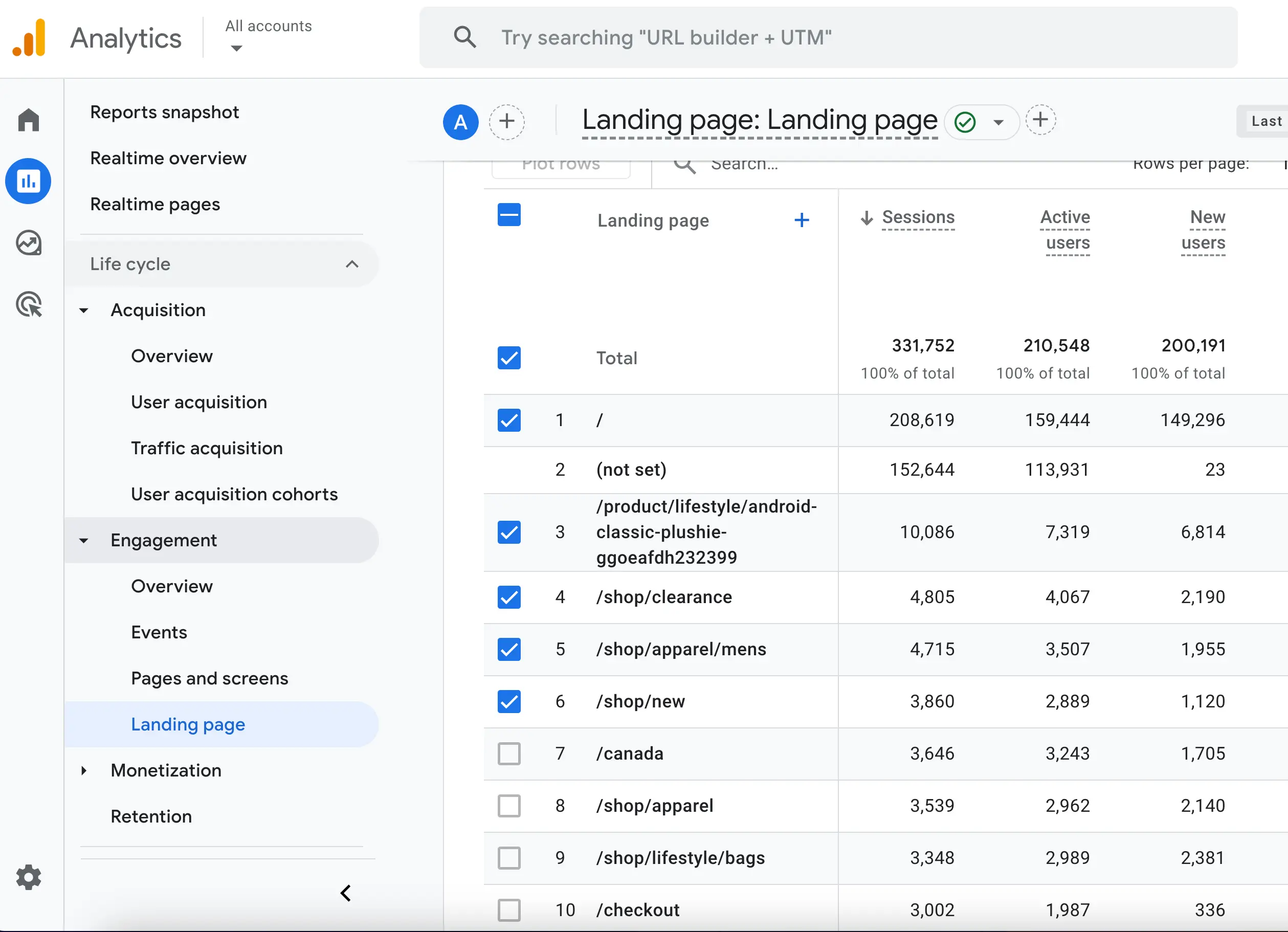Open the Explore icon in left rail

pyautogui.click(x=29, y=243)
